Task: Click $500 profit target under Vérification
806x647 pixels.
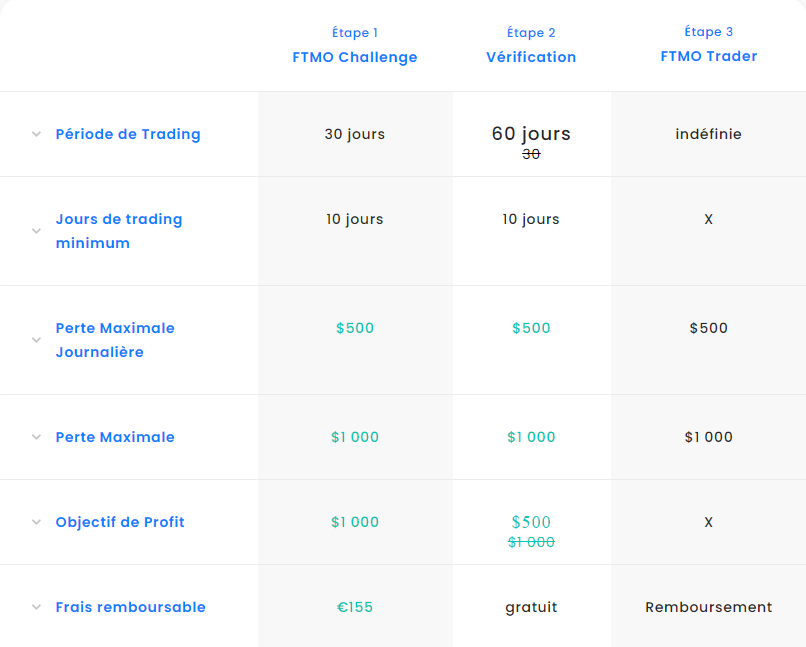Action: point(531,522)
